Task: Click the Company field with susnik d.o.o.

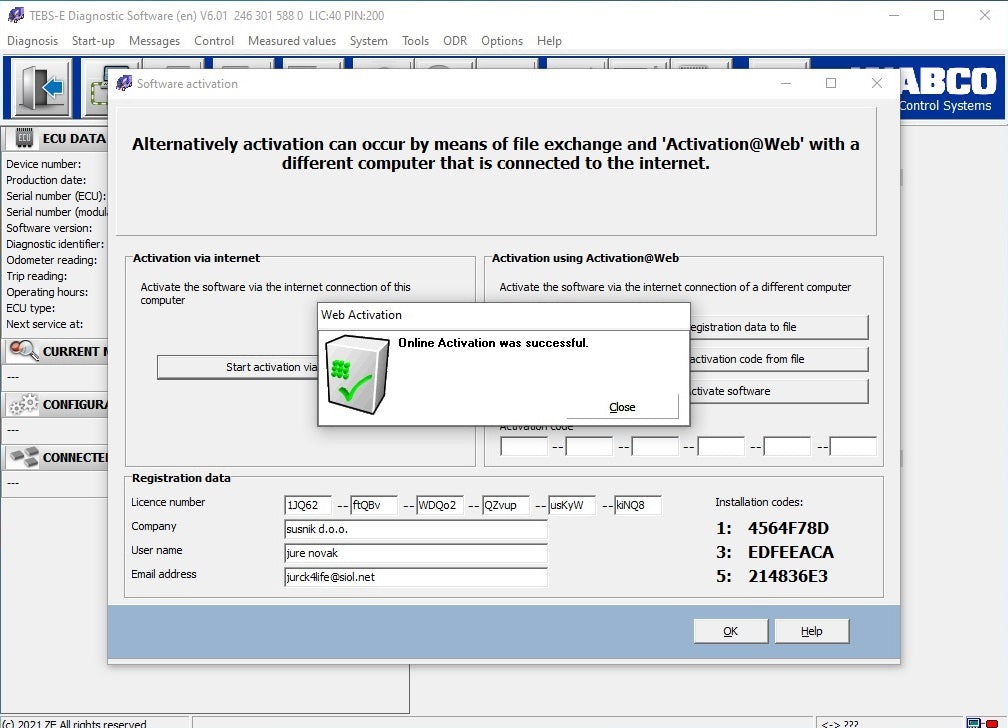Action: (x=416, y=529)
